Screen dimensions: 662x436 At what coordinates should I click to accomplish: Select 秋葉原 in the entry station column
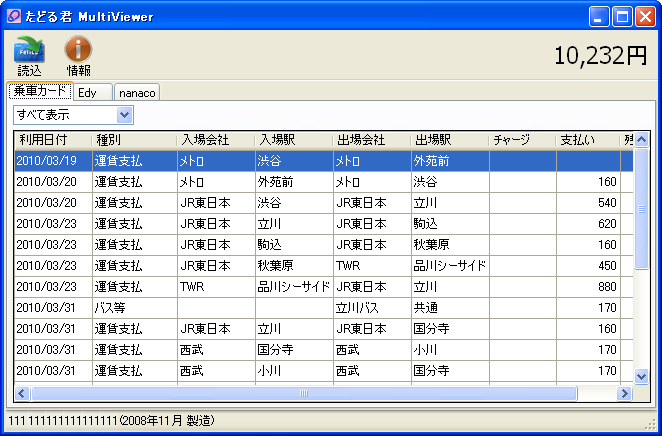[294, 266]
